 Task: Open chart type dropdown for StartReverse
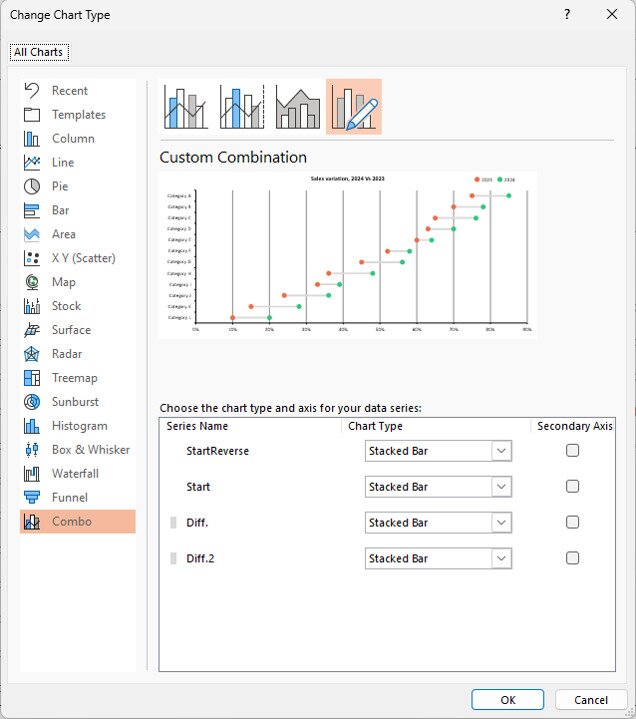pyautogui.click(x=501, y=451)
